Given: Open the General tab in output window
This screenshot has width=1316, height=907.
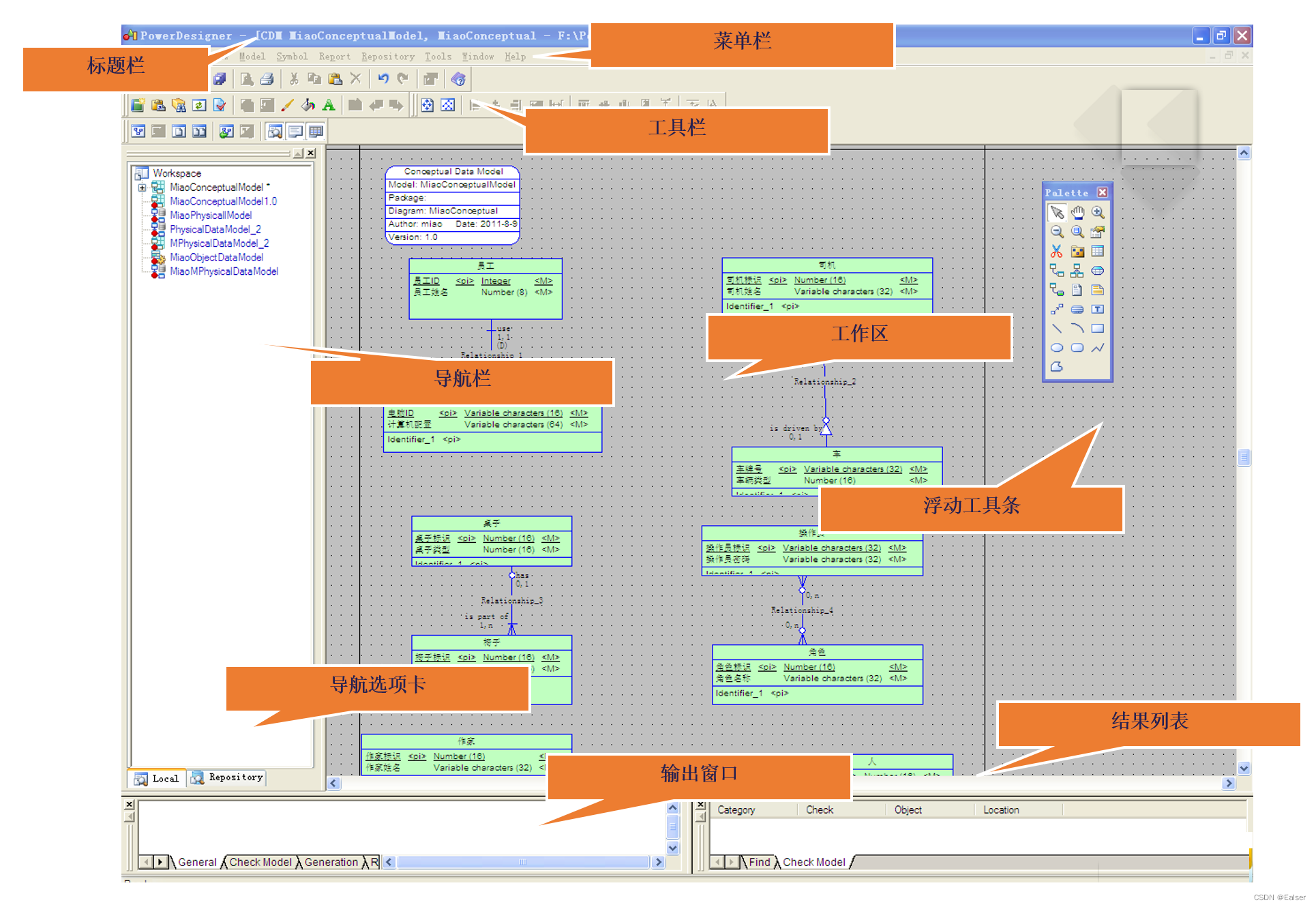Looking at the screenshot, I should pos(197,863).
